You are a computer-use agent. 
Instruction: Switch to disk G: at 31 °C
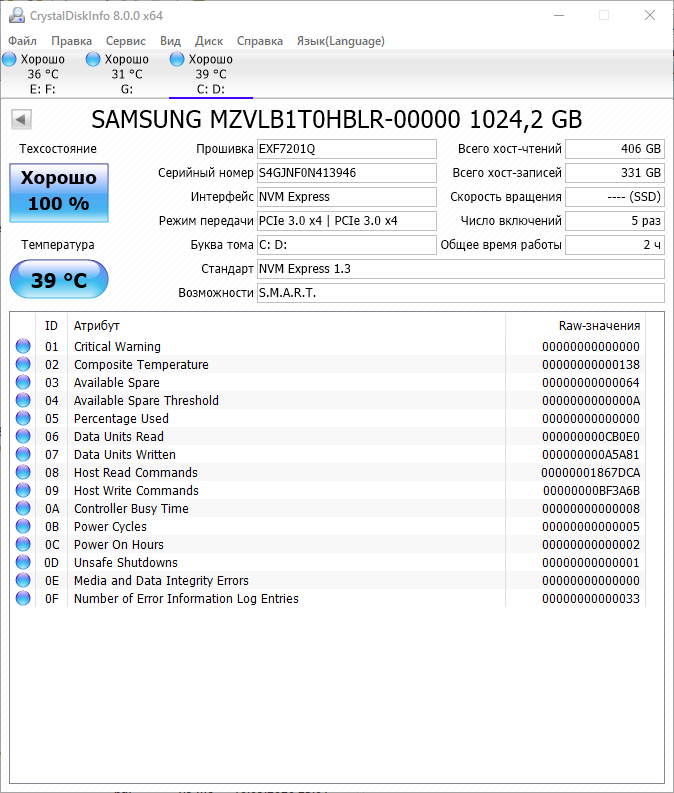click(x=126, y=74)
